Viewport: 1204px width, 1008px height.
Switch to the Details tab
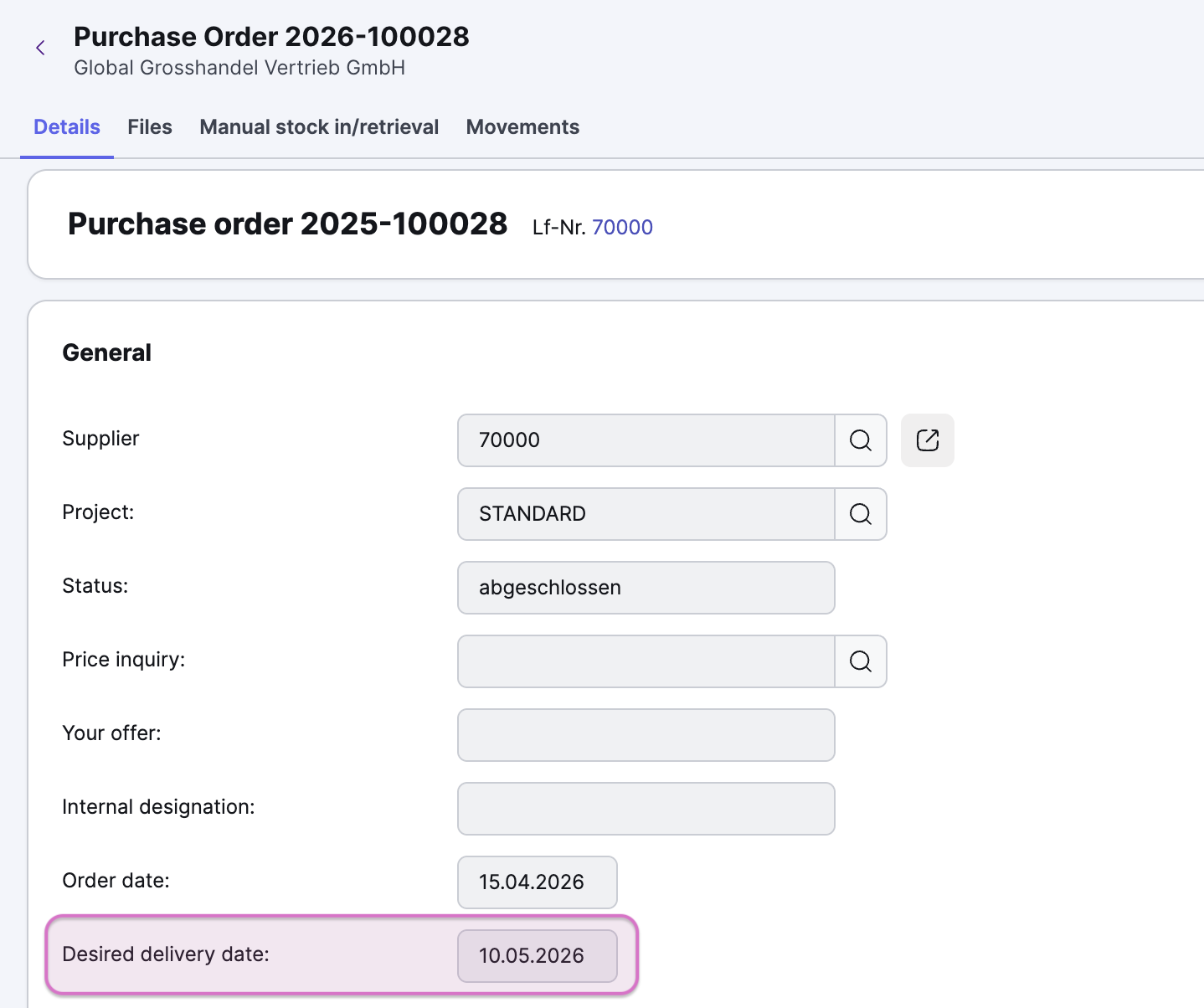click(x=67, y=127)
